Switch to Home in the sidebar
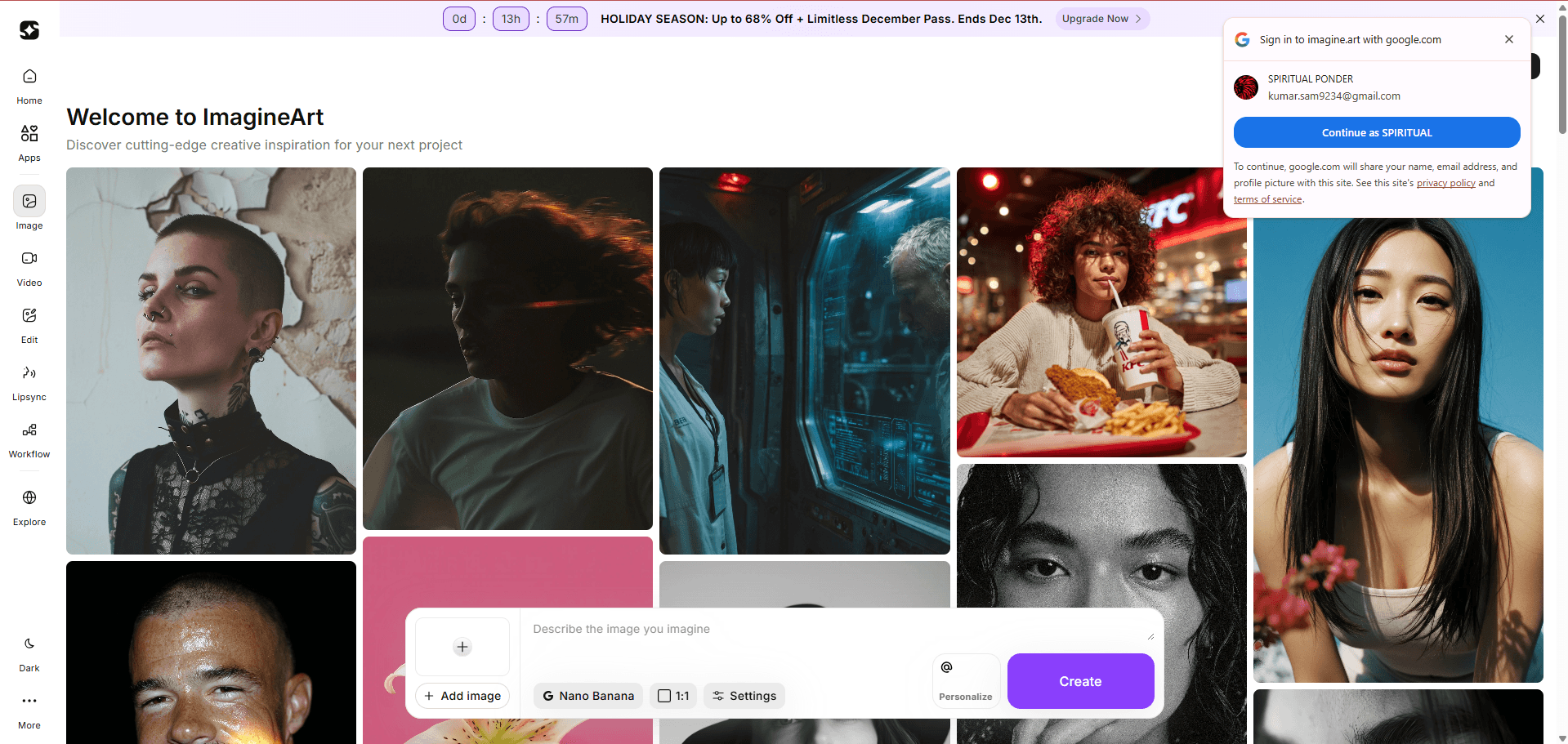Screen dimensions: 1568x744 (x=29, y=84)
